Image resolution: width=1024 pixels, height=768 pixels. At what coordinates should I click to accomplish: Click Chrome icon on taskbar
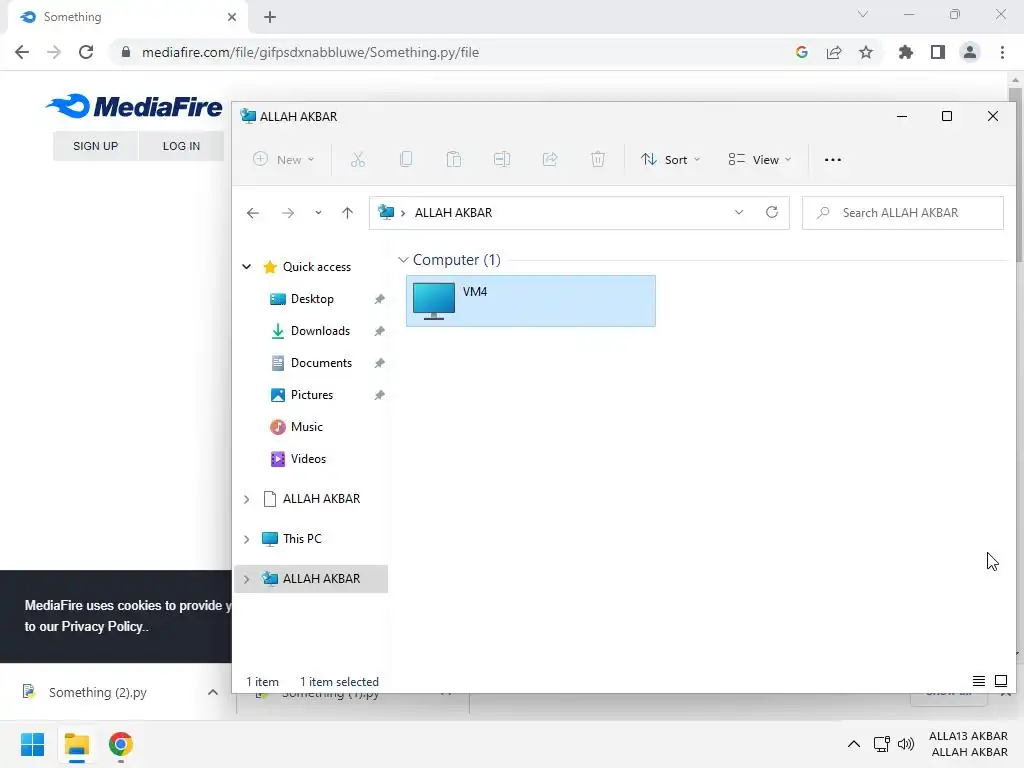pos(121,744)
